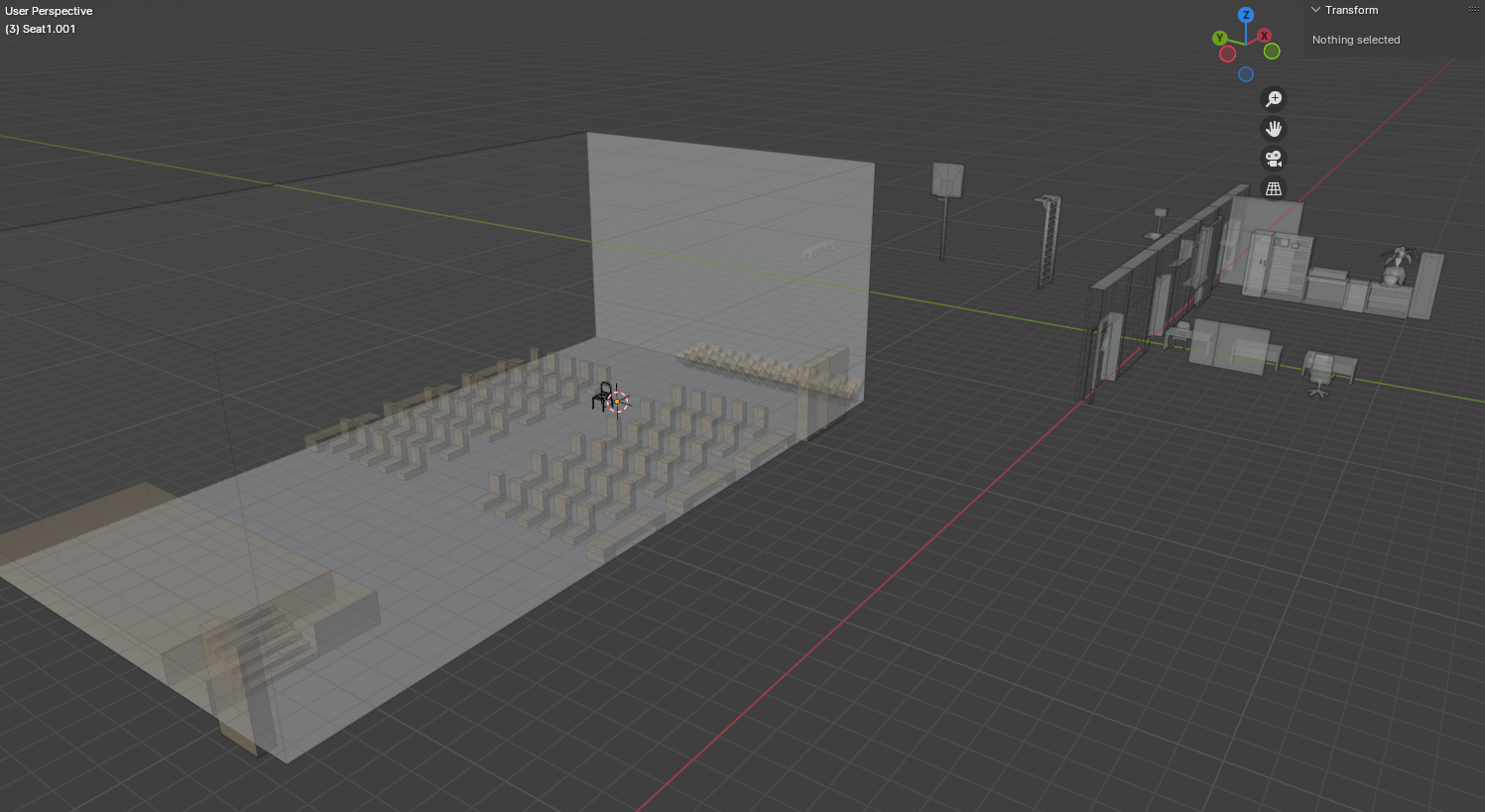
Task: Click the 'Nothing selected' text
Action: click(1356, 40)
